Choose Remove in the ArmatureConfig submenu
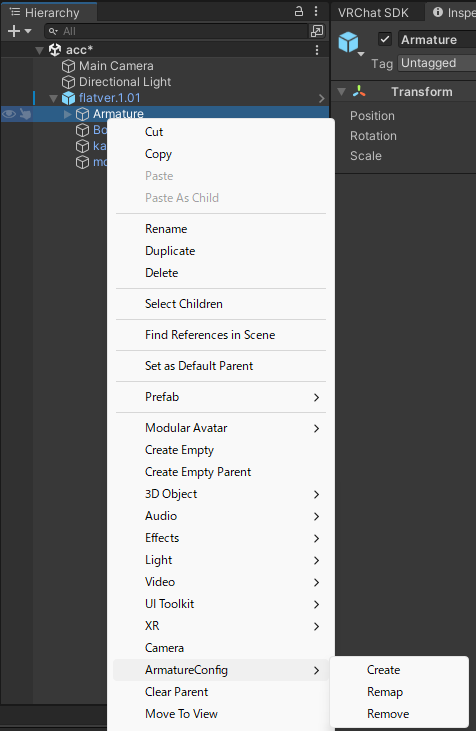The image size is (476, 731). pyautogui.click(x=399, y=714)
